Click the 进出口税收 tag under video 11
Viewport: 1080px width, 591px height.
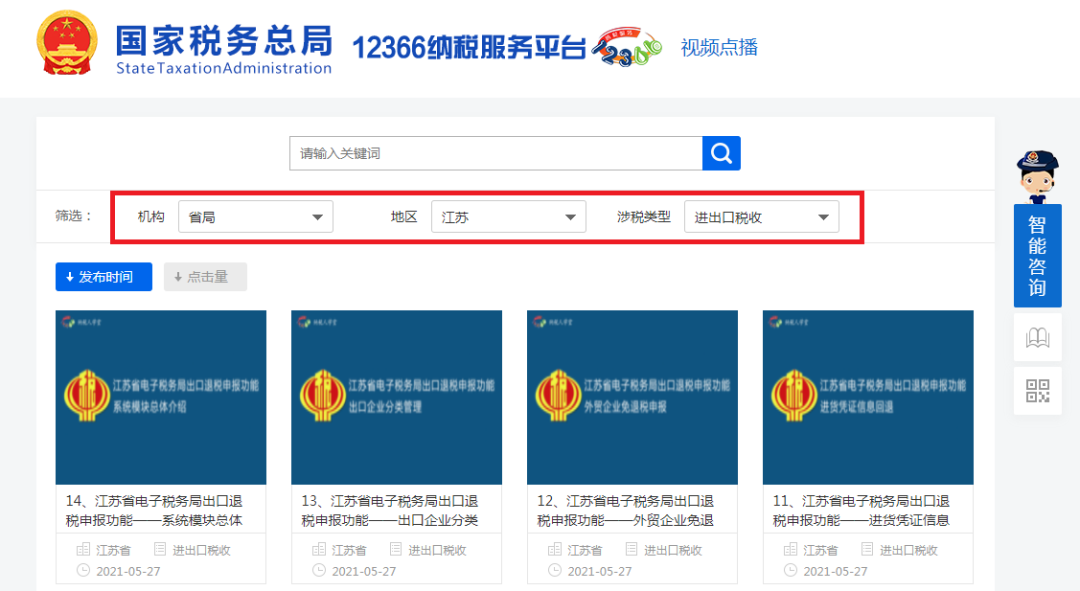(908, 550)
